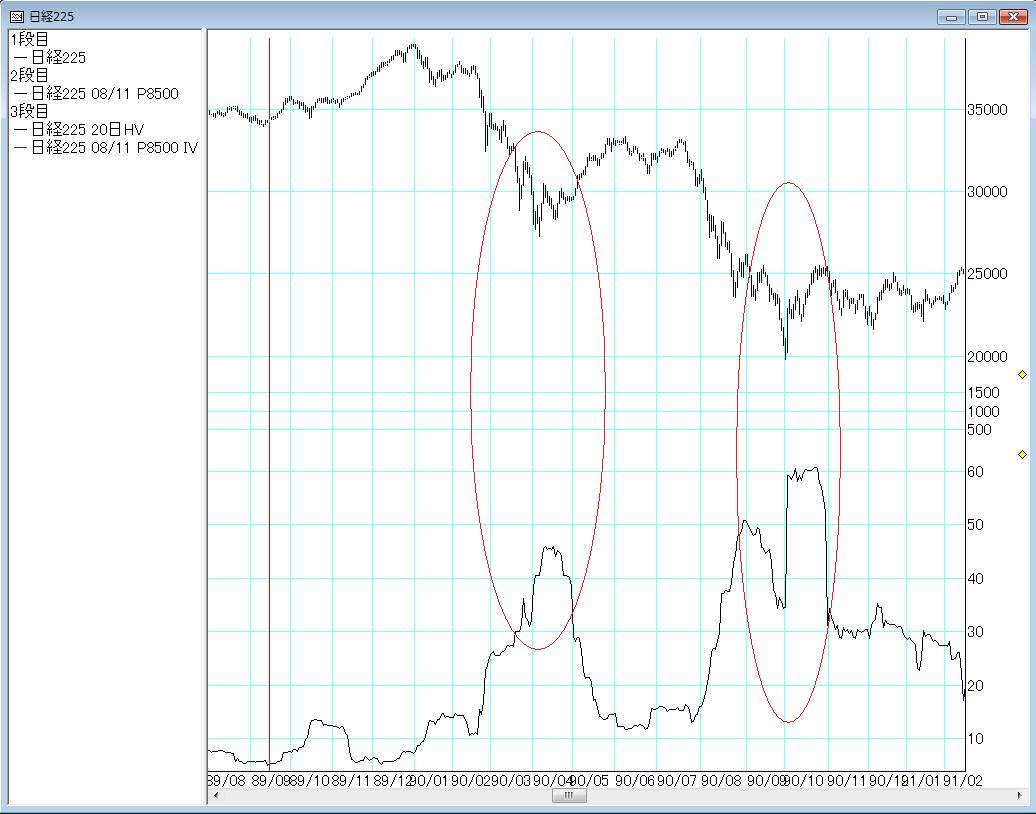Click the upper yellow diamond marker
This screenshot has width=1036, height=814.
coord(1022,374)
